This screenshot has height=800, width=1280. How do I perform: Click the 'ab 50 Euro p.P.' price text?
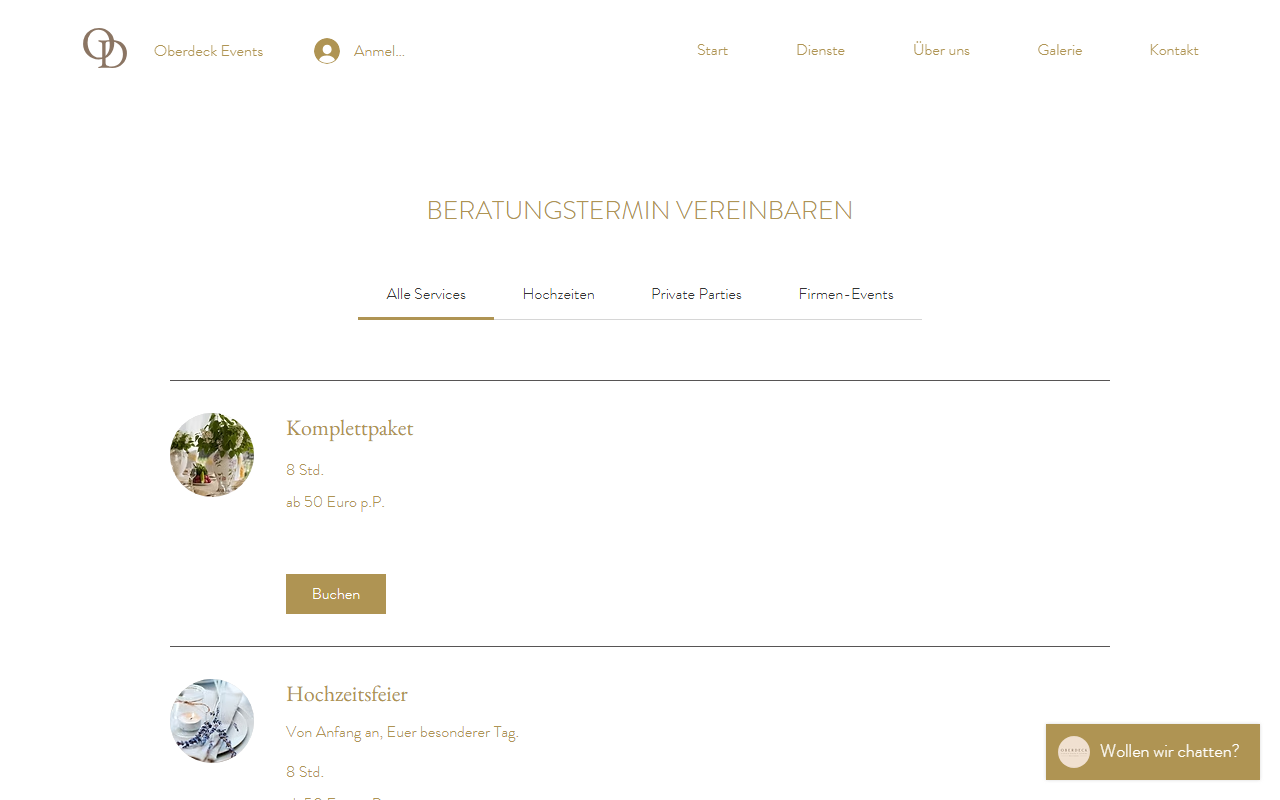tap(335, 502)
